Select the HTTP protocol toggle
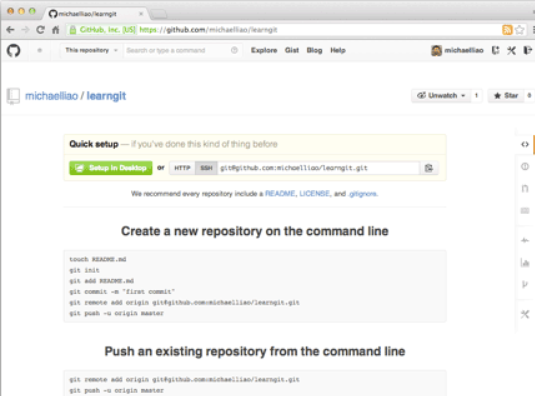 [182, 168]
